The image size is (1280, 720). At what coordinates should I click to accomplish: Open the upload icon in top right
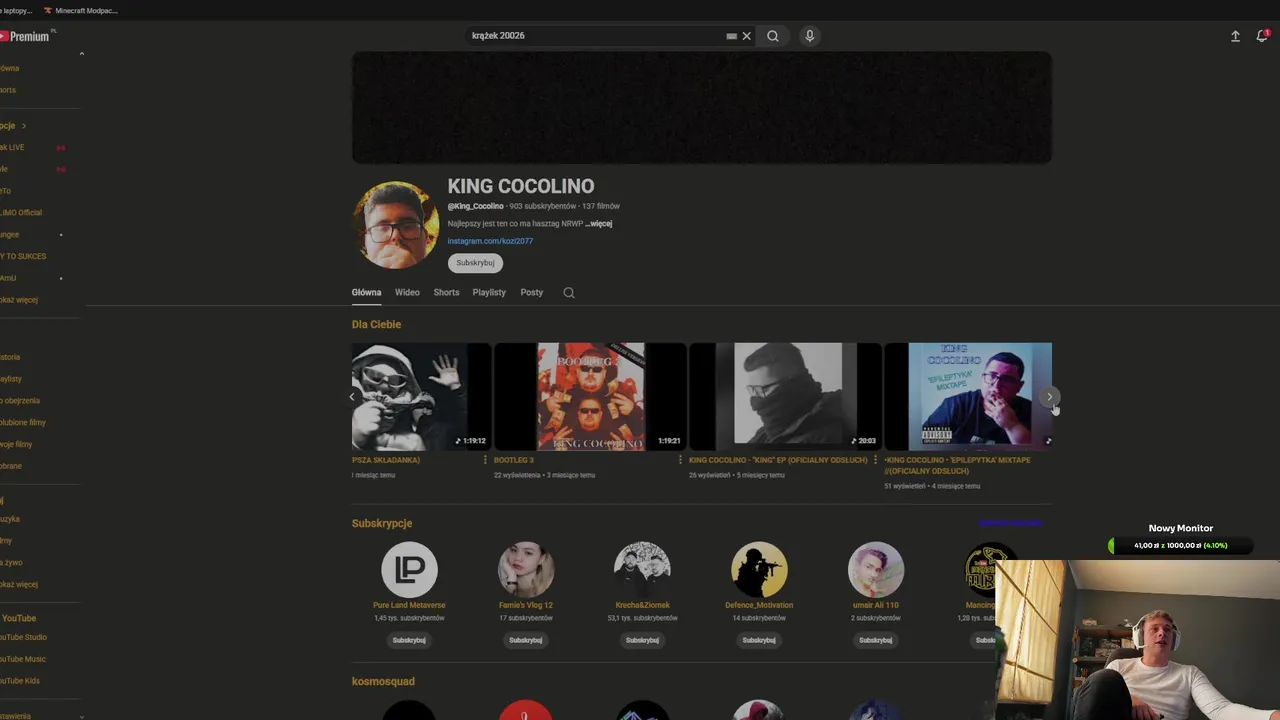coord(1235,36)
